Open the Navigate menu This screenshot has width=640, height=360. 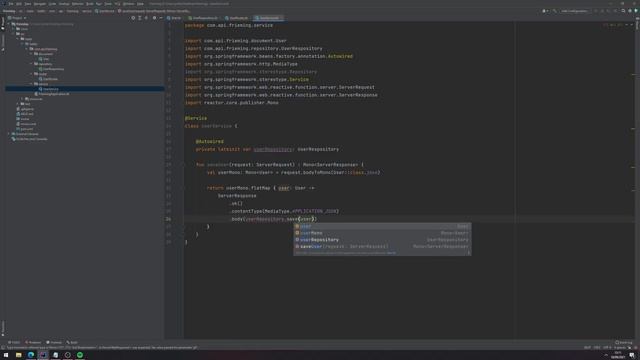[40, 4]
